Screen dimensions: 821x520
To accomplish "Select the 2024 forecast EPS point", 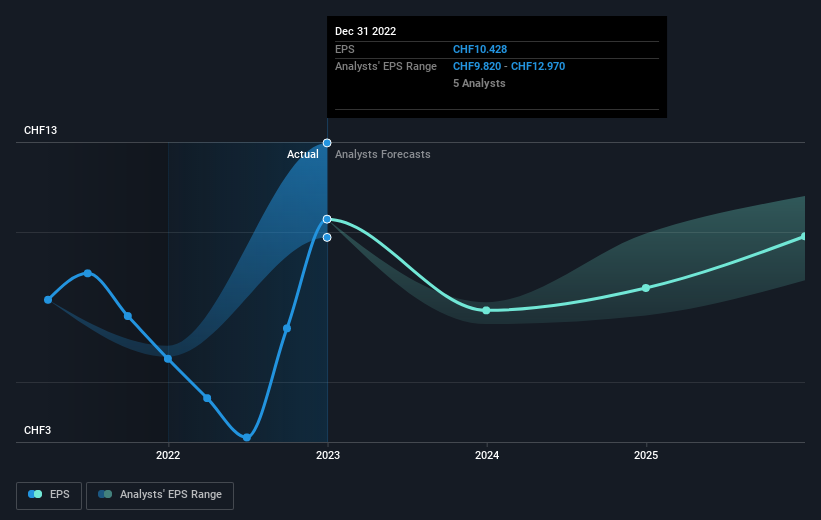I will point(486,311).
